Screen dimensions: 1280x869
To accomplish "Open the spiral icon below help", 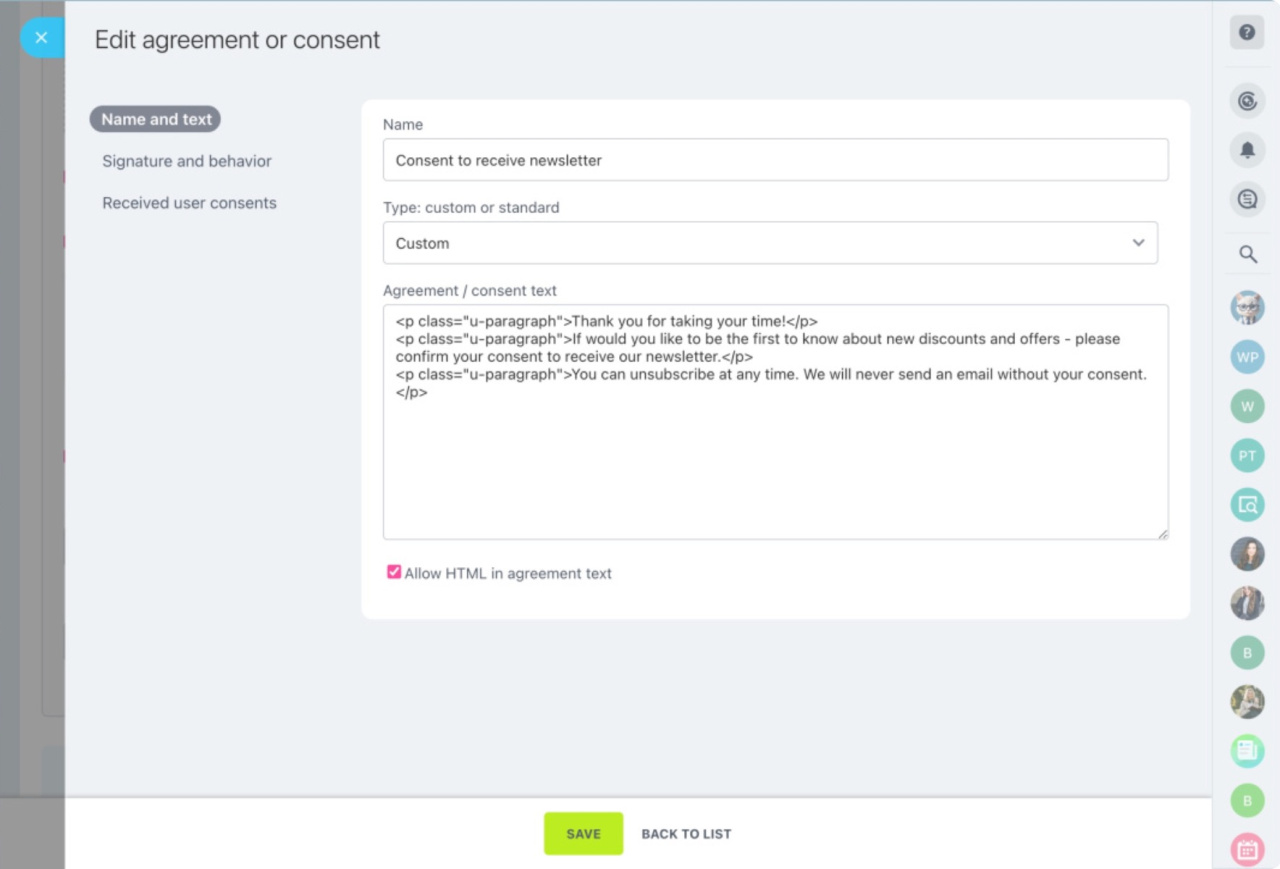I will pos(1247,100).
